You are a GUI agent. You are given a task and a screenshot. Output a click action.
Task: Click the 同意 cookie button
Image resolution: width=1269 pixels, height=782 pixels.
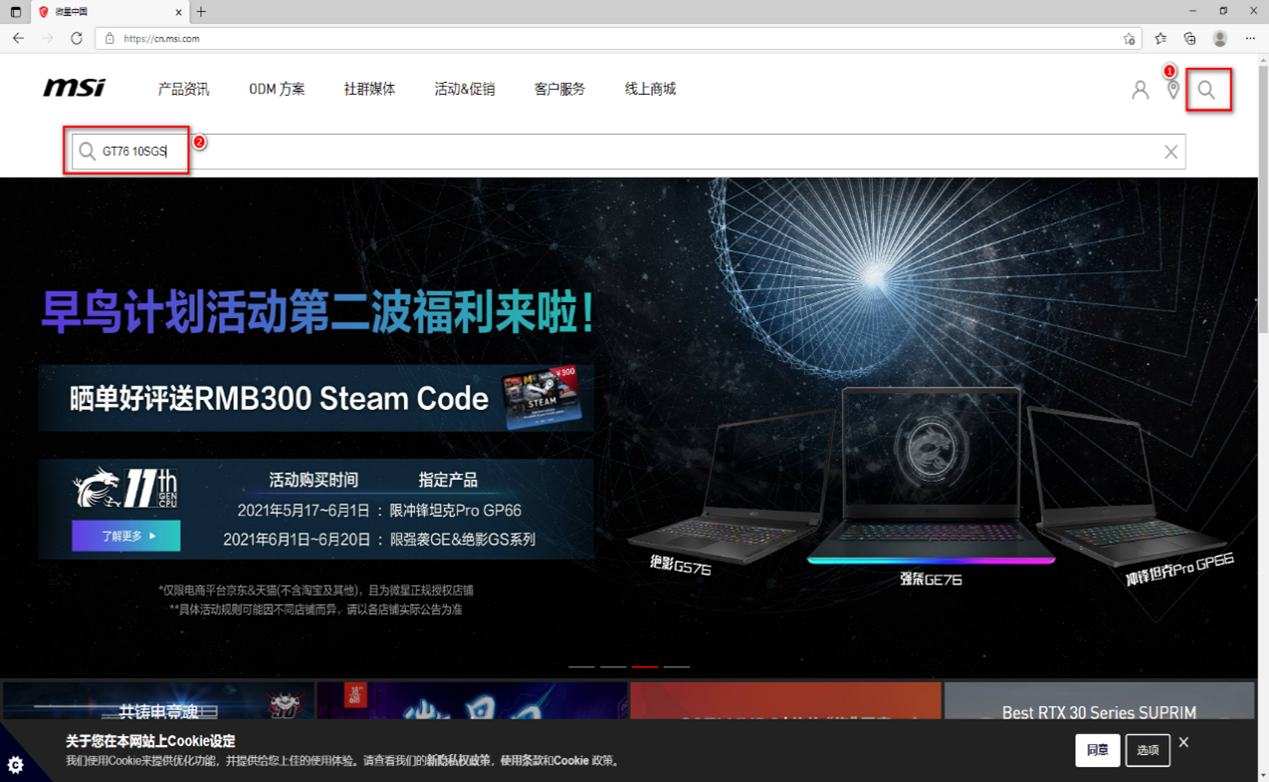[1097, 750]
